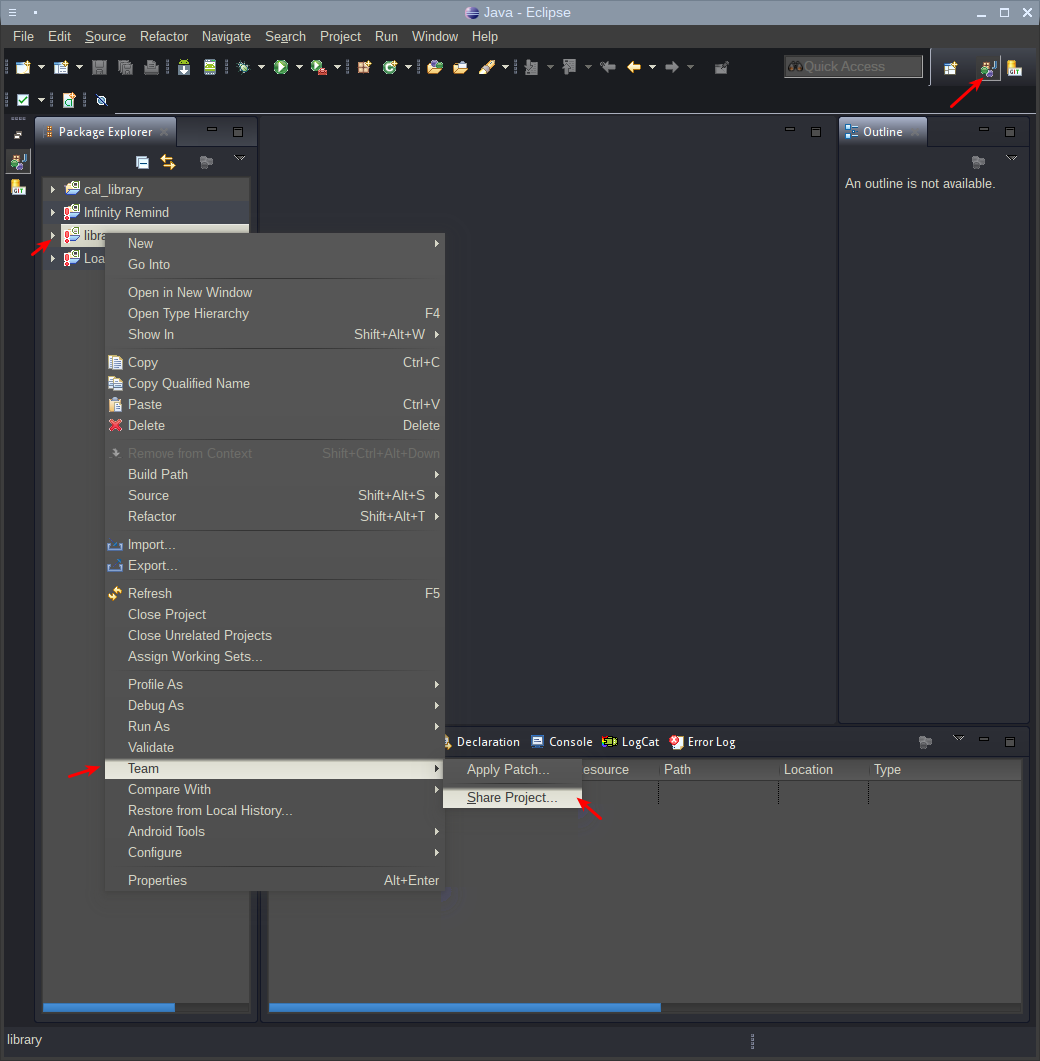
Task: Create a new project via the New wizard icon
Action: [x=24, y=67]
